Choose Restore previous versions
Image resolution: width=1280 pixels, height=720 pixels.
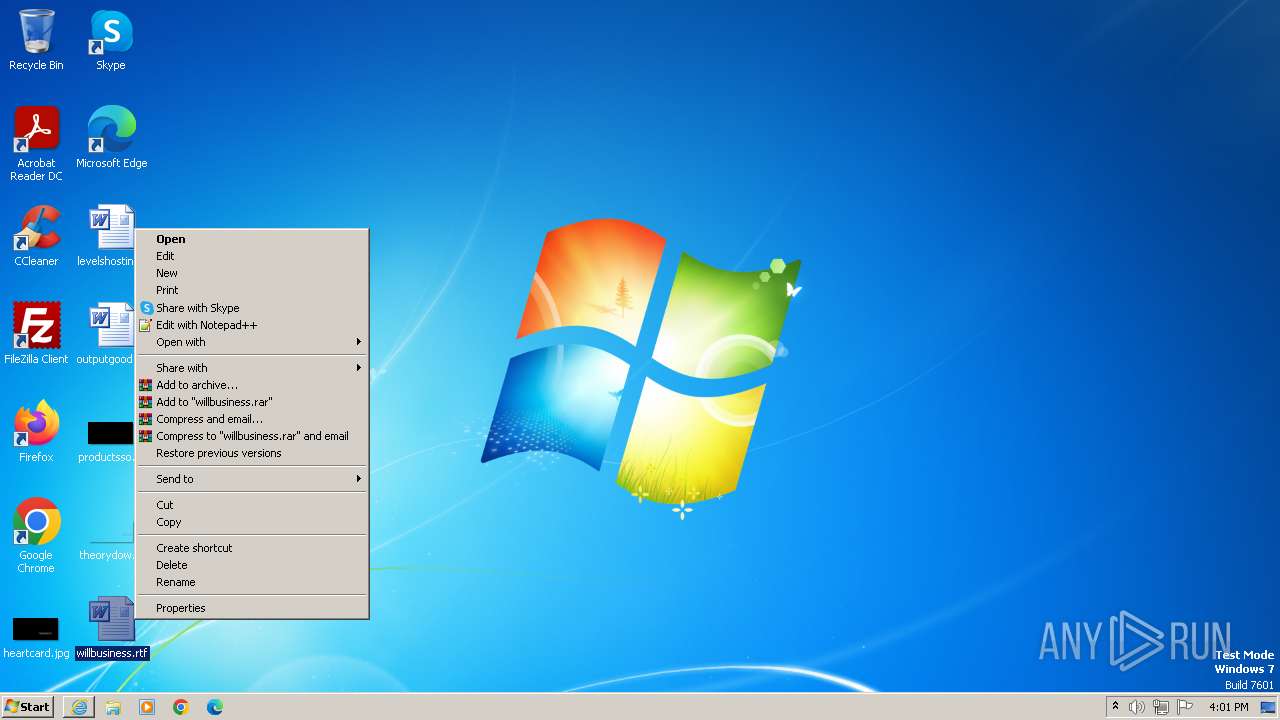252,453
